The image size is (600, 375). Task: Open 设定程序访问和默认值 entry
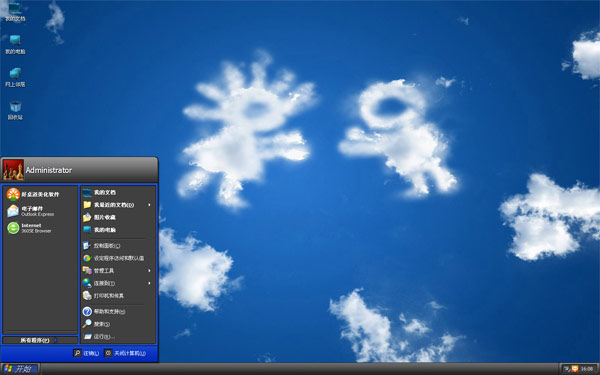[x=117, y=258]
